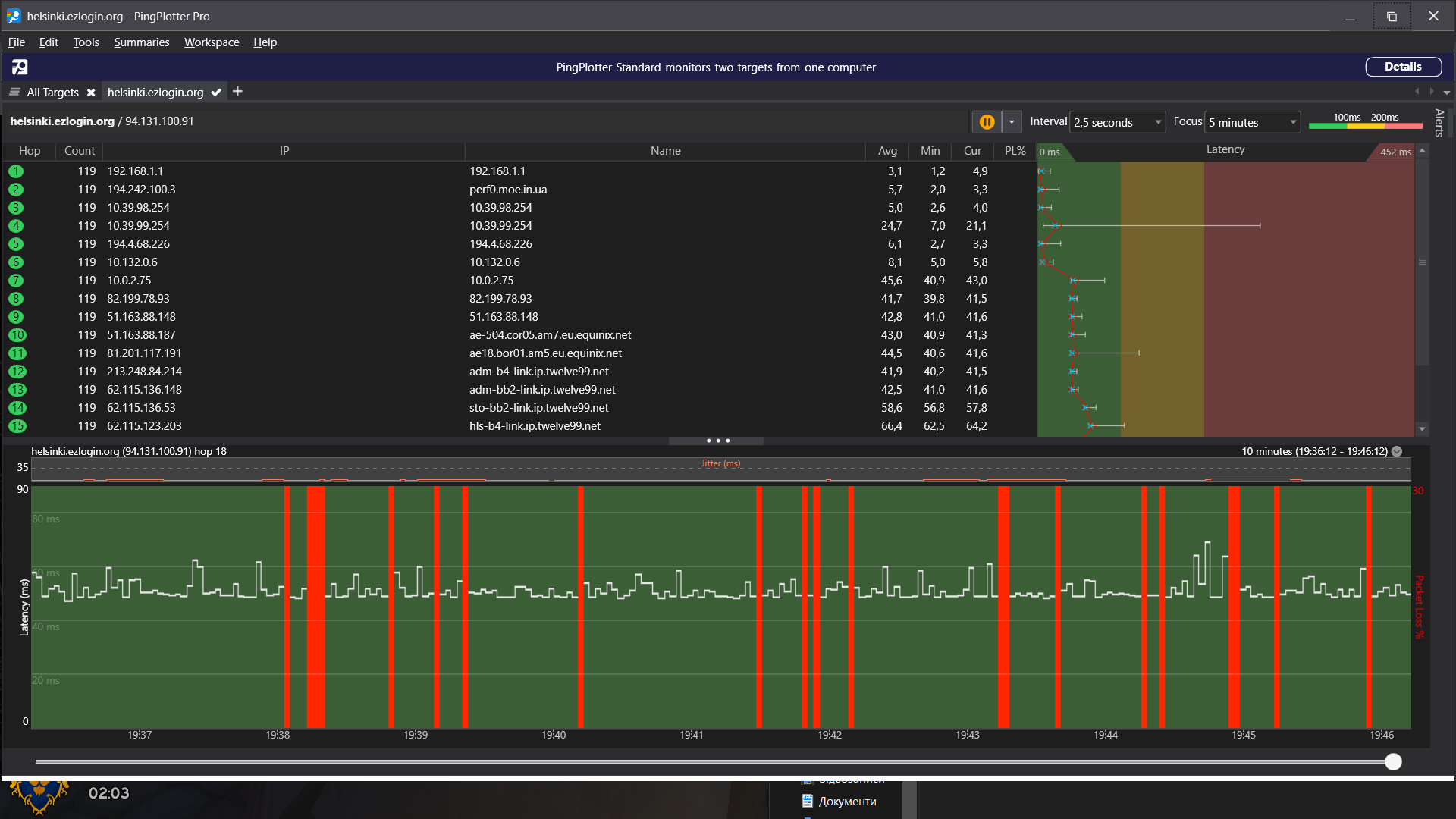This screenshot has height=819, width=1456.
Task: Click the Min column header
Action: 930,151
